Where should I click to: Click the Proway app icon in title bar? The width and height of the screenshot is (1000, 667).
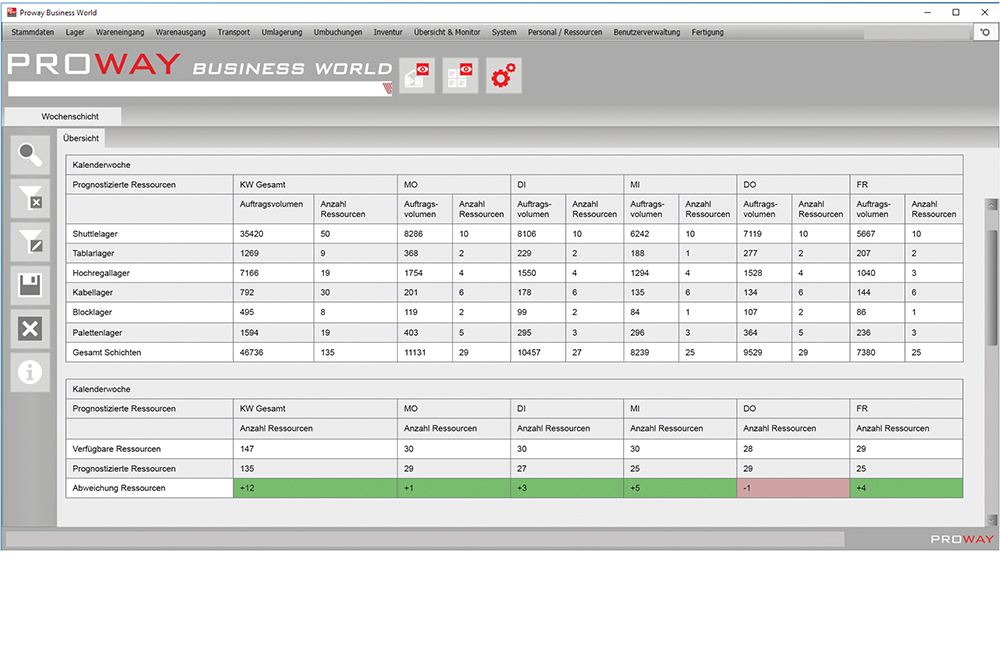(11, 12)
